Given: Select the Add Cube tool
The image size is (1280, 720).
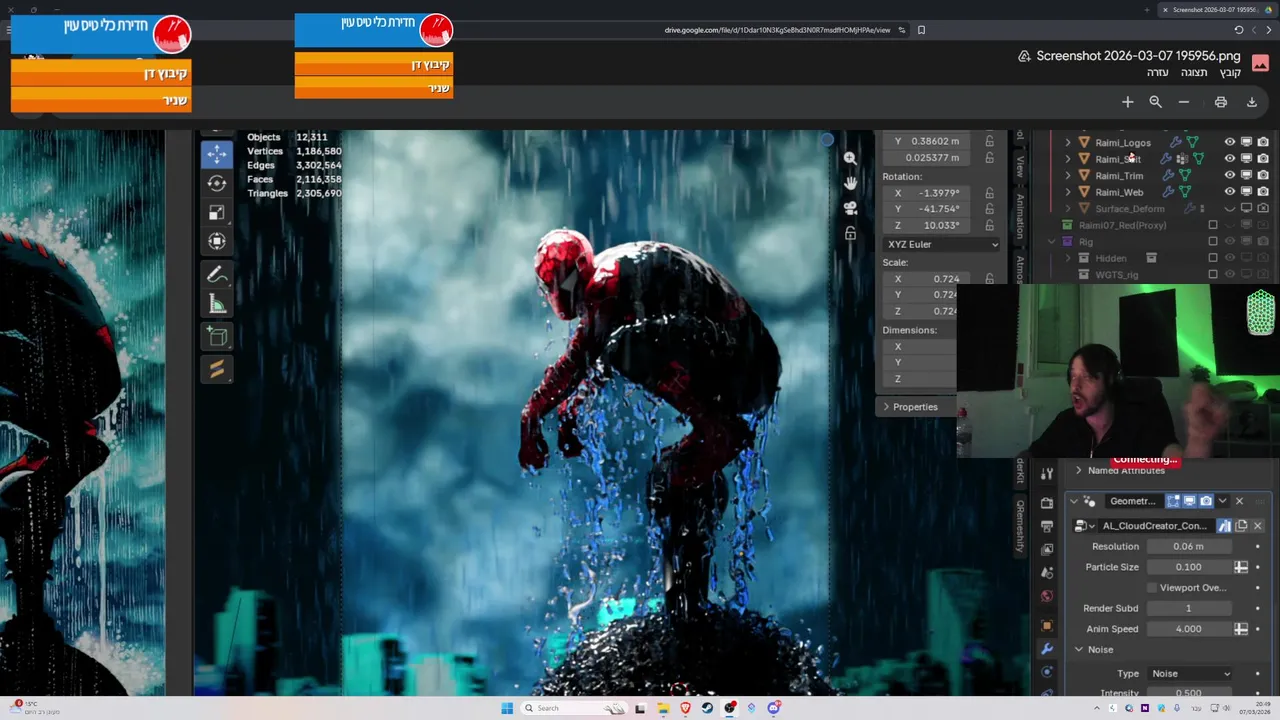Looking at the screenshot, I should pos(217,337).
